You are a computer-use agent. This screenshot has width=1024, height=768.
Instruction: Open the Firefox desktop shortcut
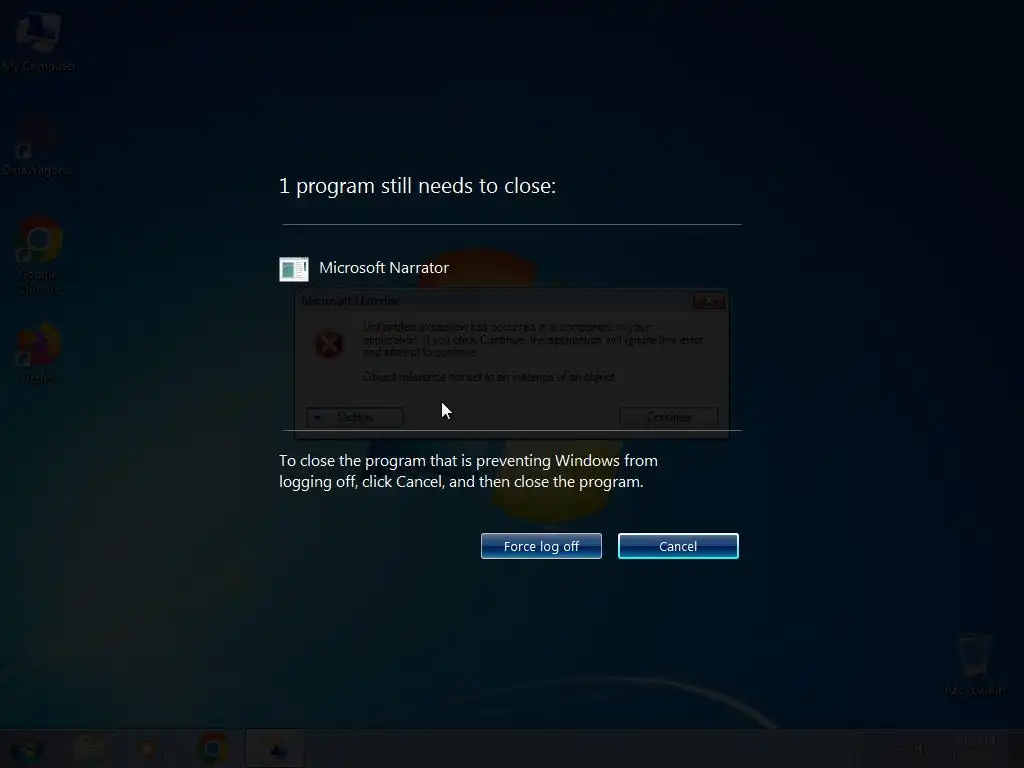pyautogui.click(x=39, y=353)
